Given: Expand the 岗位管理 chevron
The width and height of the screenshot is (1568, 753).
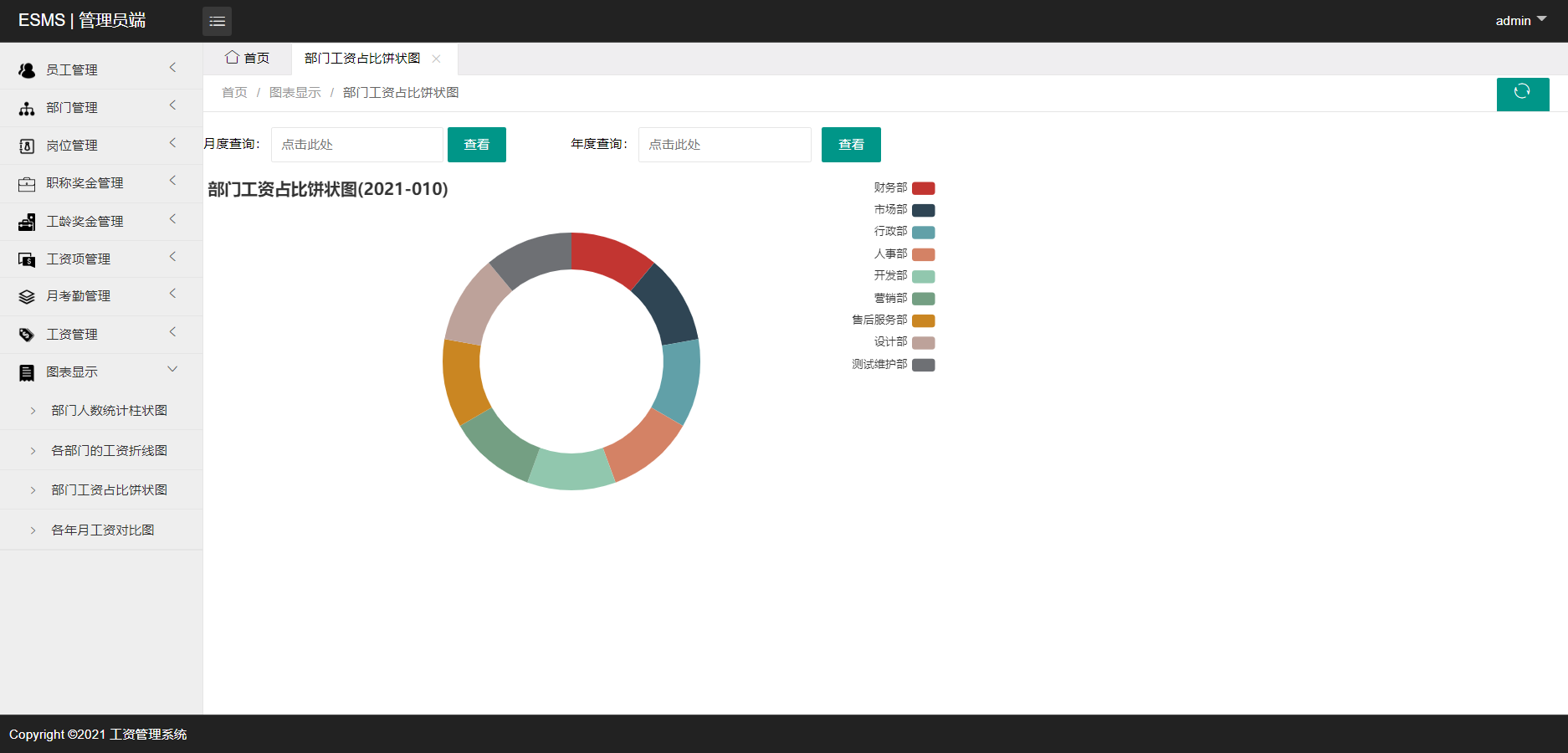Looking at the screenshot, I should 173,142.
